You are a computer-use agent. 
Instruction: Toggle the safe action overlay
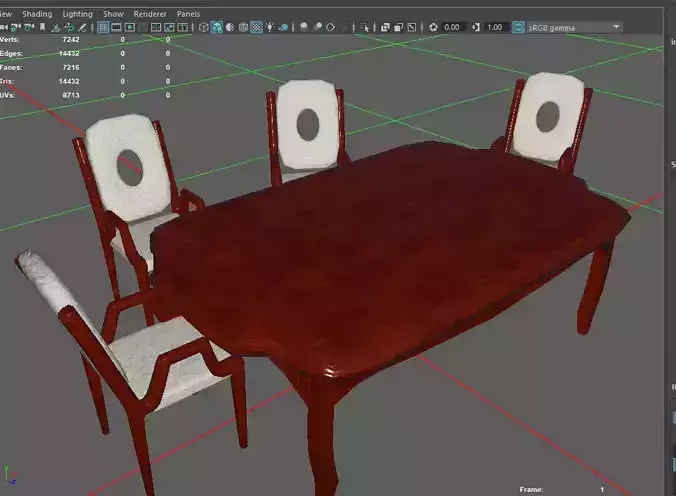point(169,28)
